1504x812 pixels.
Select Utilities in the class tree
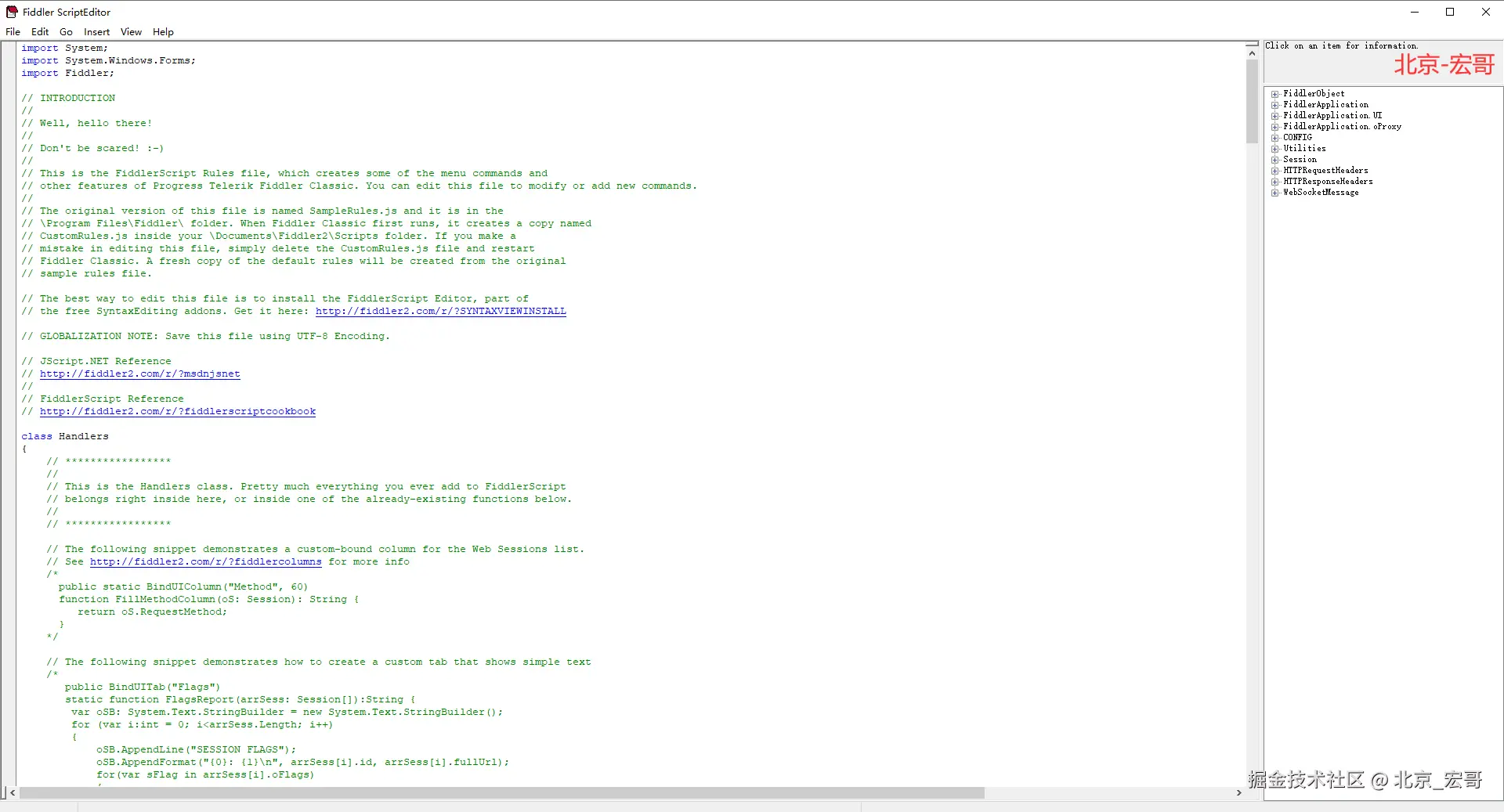[1304, 149]
